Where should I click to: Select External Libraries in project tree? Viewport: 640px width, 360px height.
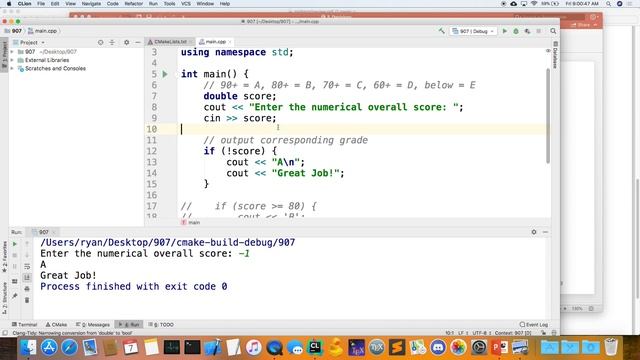click(47, 60)
